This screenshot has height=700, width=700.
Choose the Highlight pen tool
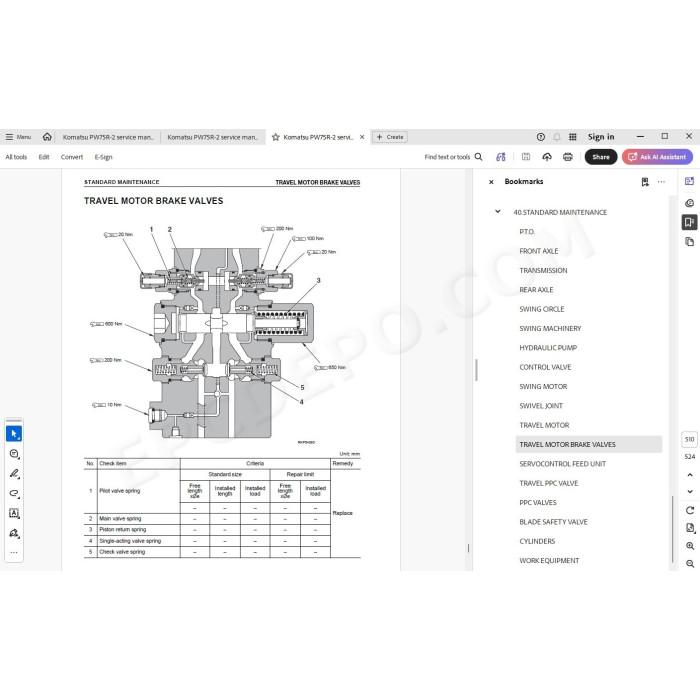(x=14, y=474)
